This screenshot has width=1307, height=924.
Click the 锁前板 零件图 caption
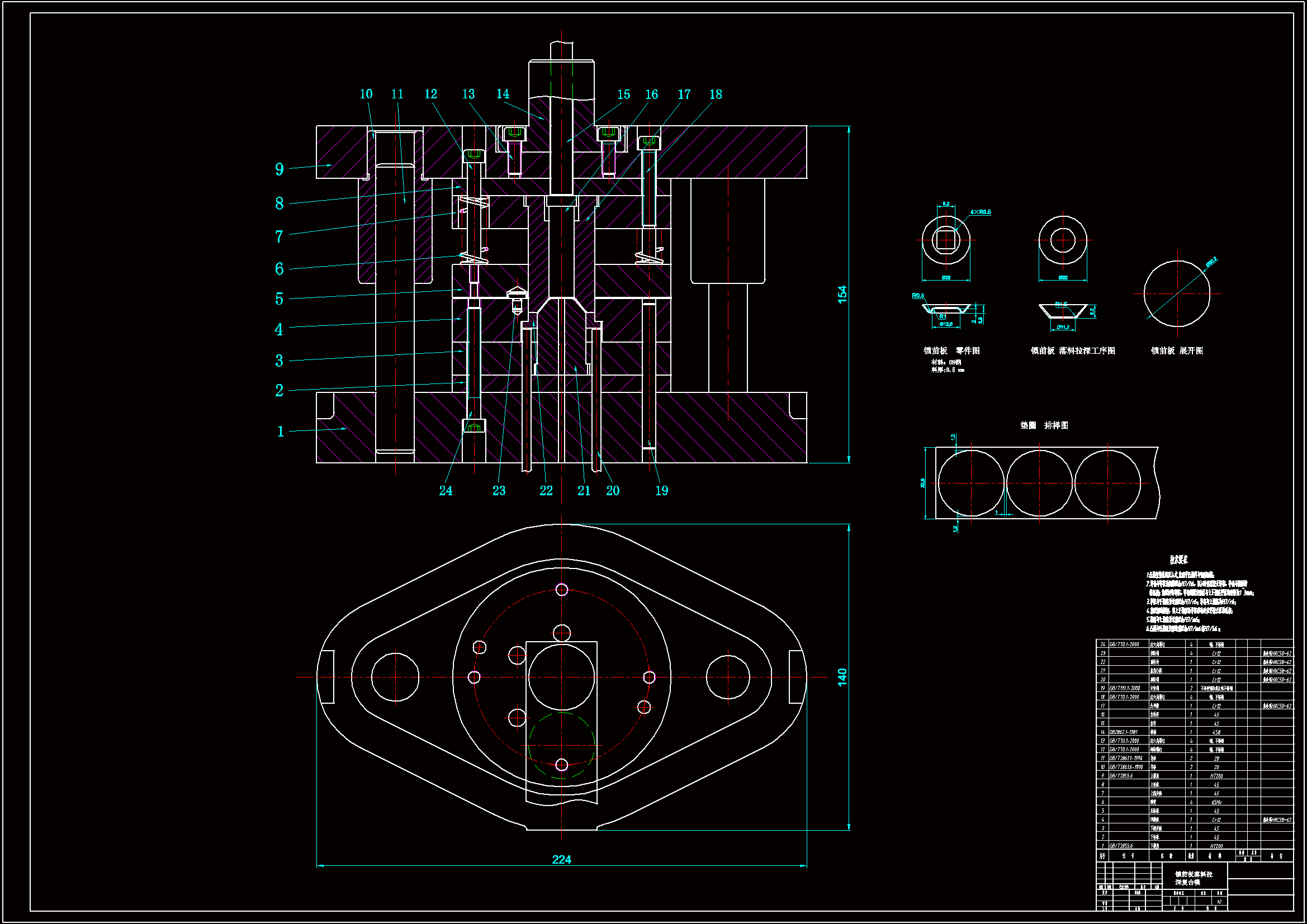pos(951,350)
